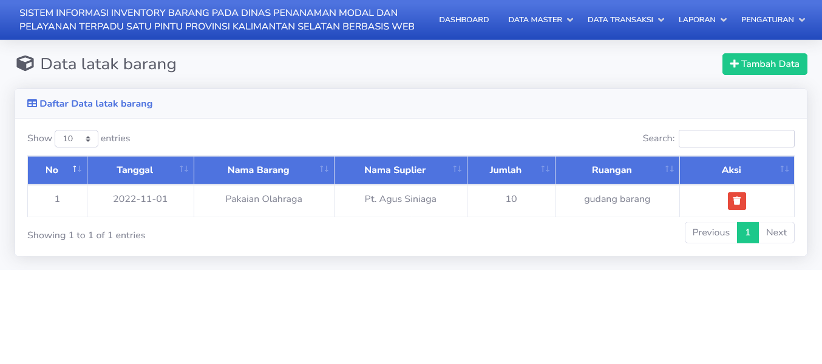Click the Jumlah value 10 cell
Screen dimensions: 822x364
click(x=511, y=199)
